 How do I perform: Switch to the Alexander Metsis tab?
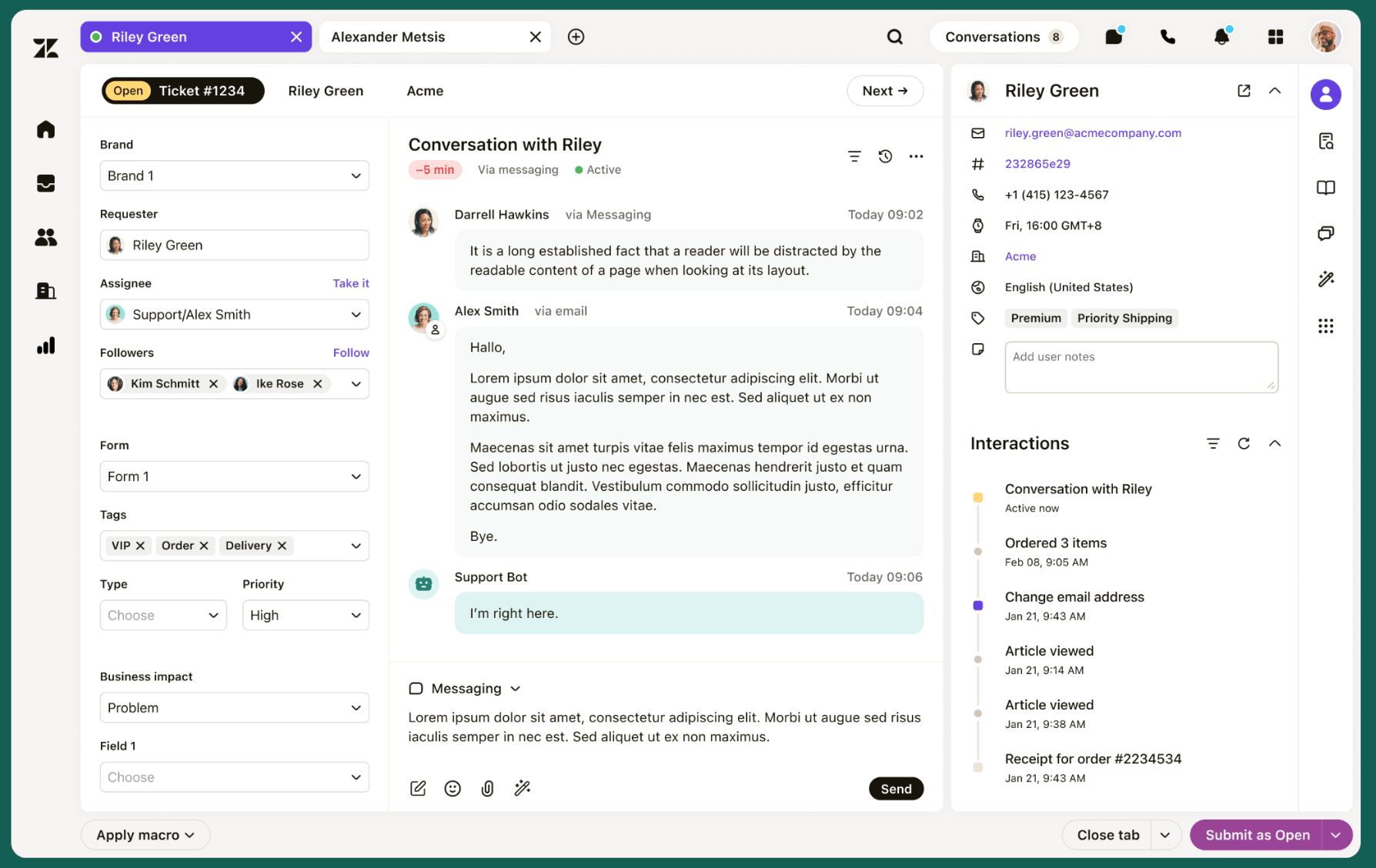435,37
